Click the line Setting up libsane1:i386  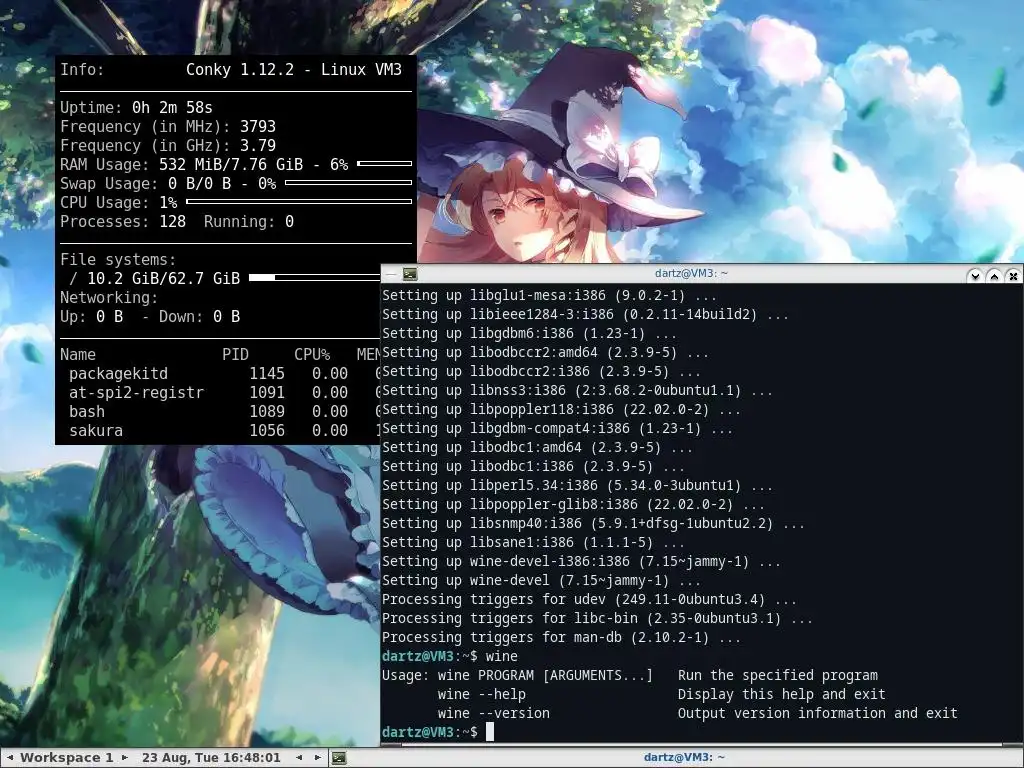pos(533,541)
